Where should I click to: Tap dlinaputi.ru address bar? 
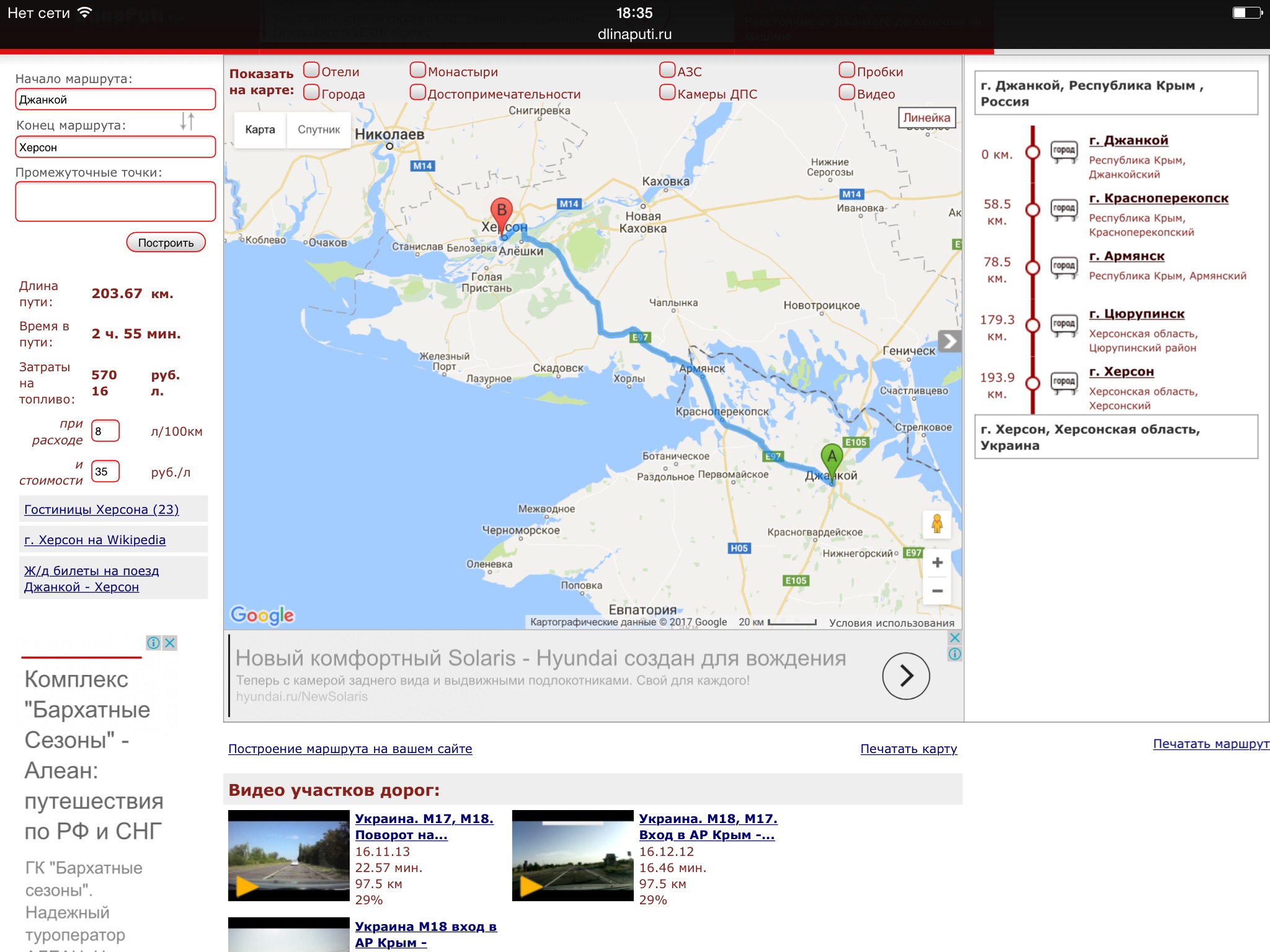634,34
